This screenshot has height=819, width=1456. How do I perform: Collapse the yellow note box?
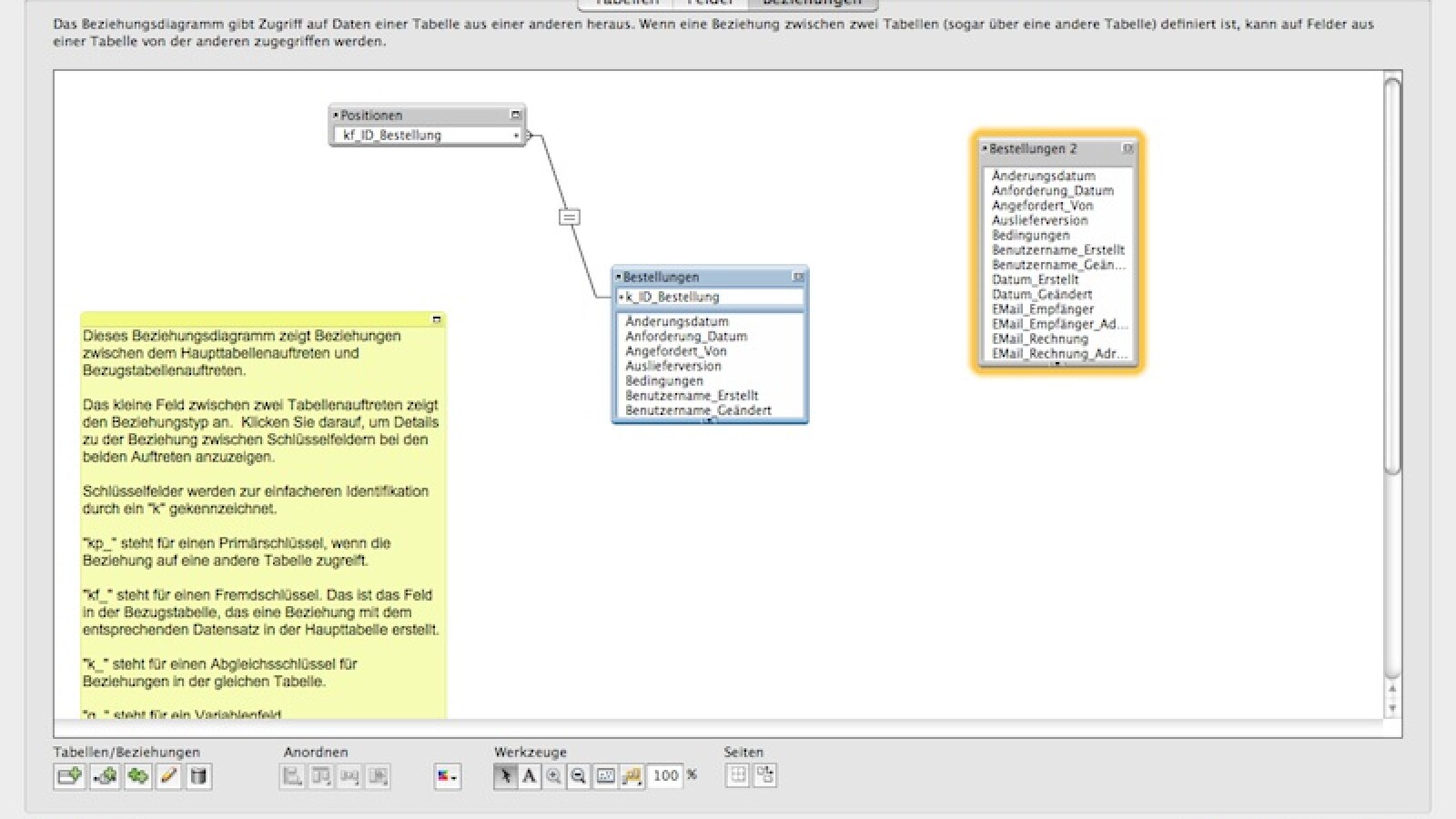click(x=438, y=318)
